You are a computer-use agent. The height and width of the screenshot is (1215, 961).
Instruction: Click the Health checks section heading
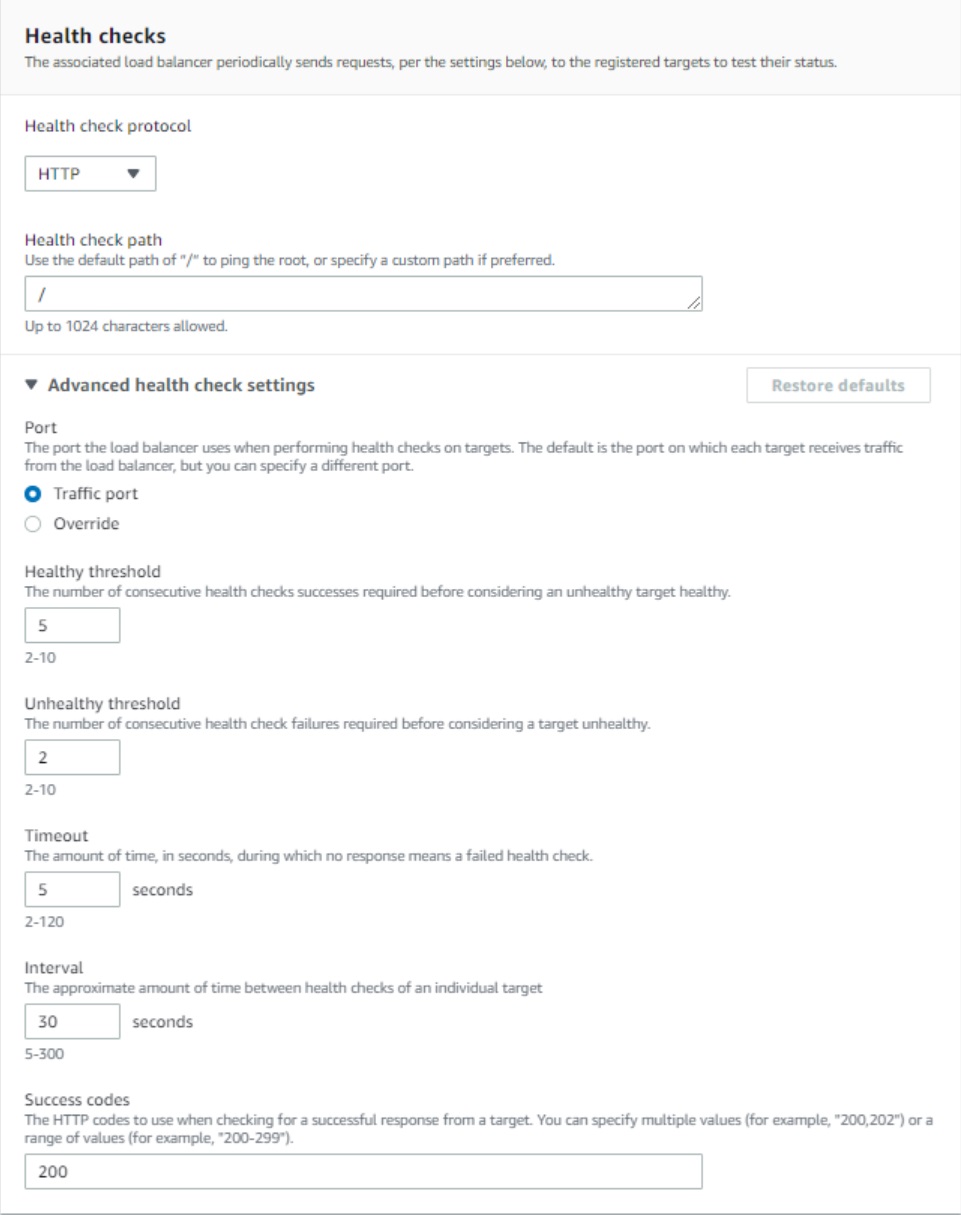(x=95, y=36)
